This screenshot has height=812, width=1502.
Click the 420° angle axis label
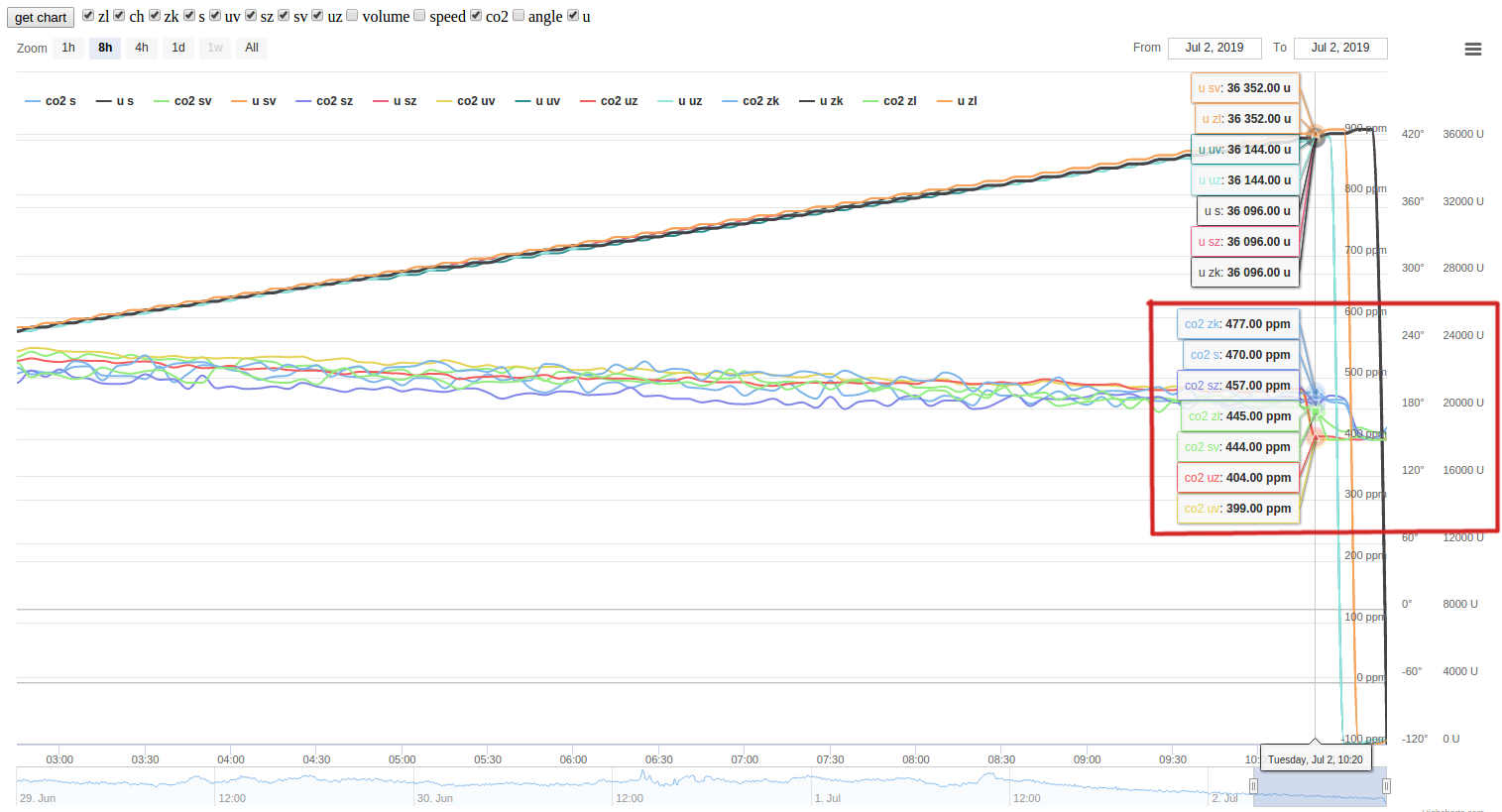(x=1413, y=134)
